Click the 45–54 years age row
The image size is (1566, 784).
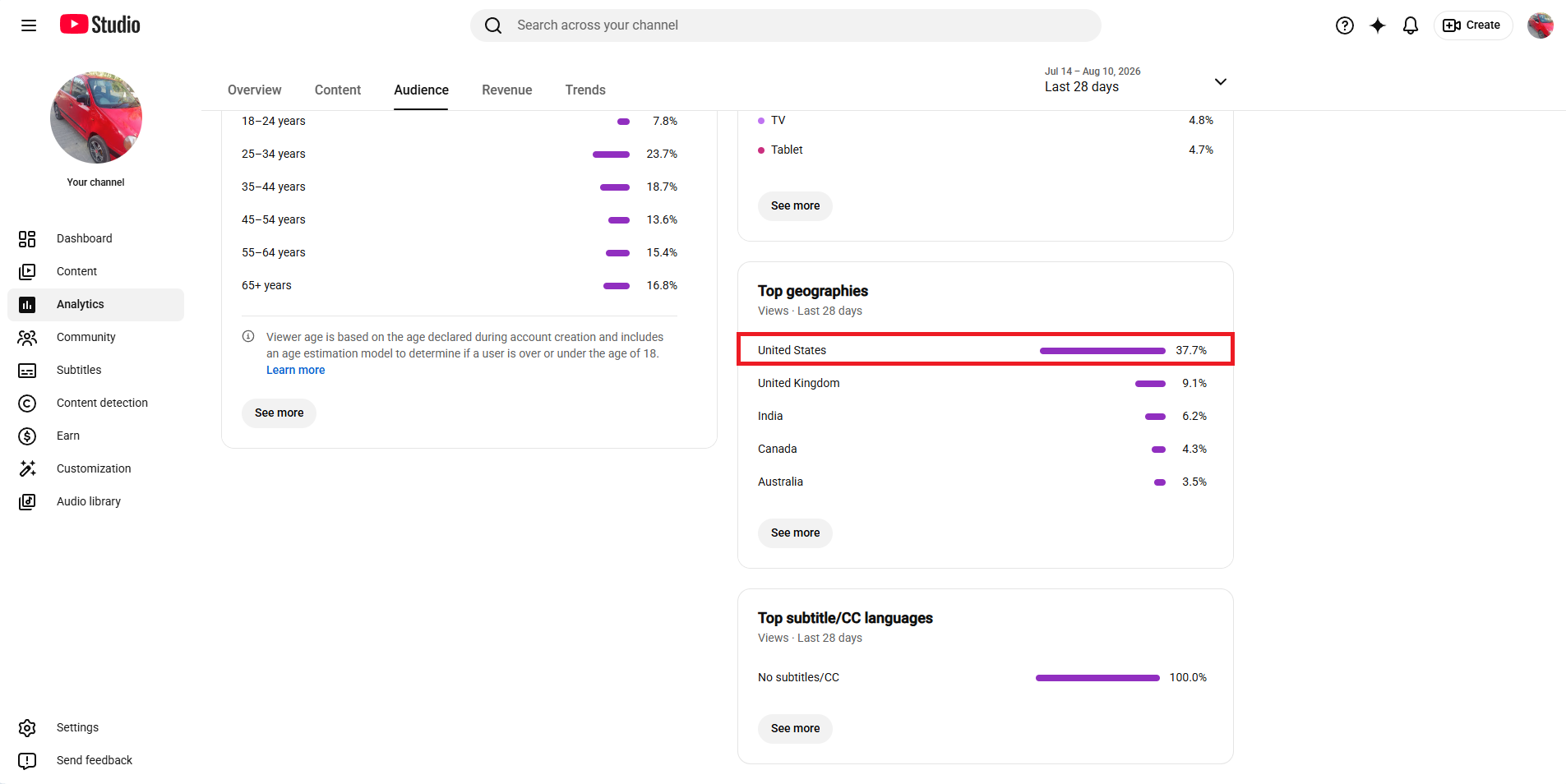point(460,219)
